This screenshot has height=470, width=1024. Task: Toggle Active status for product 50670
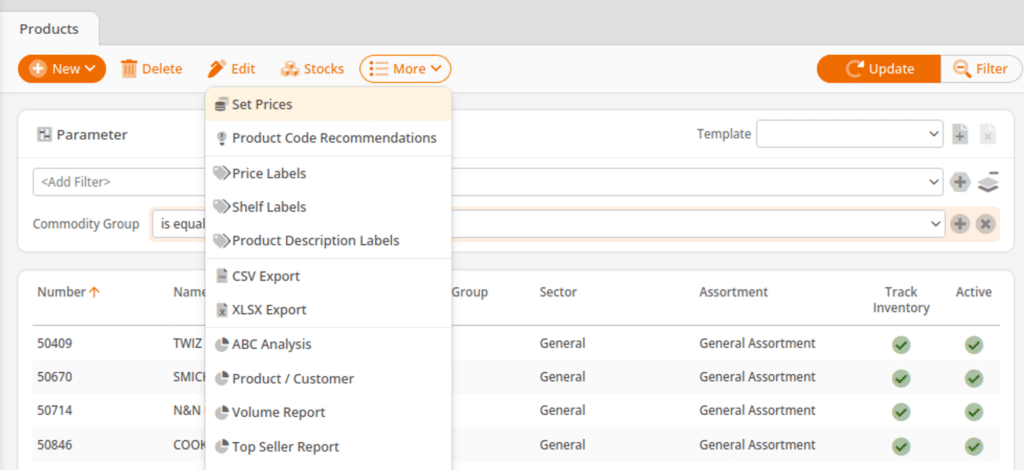coord(973,379)
